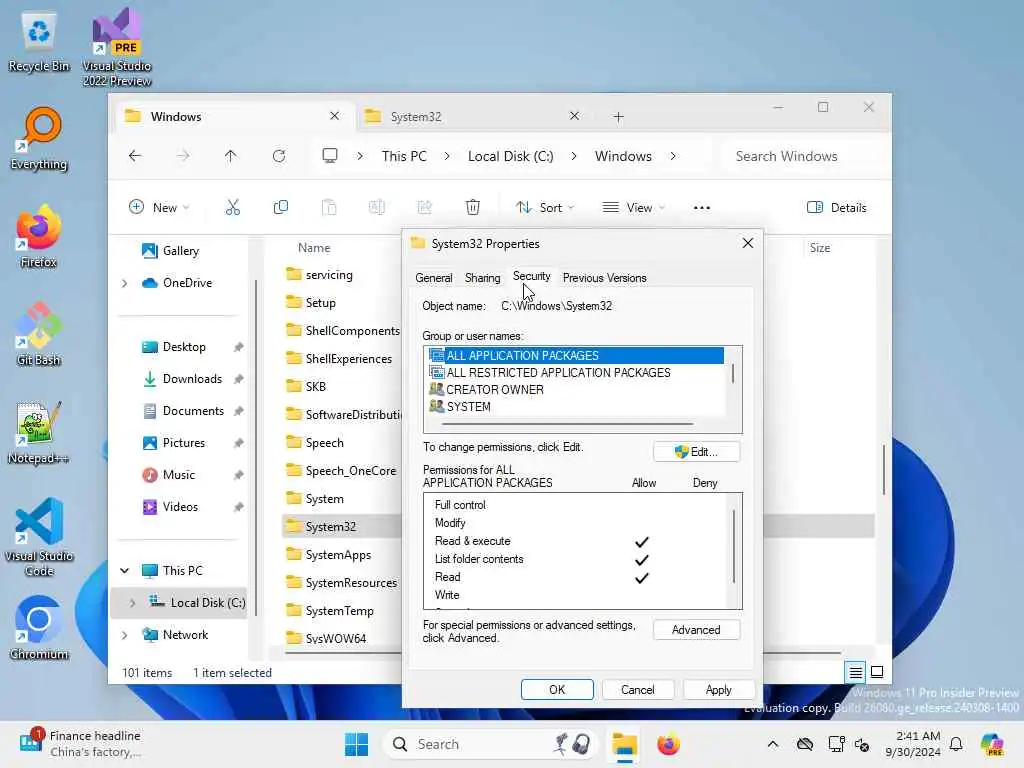Select the Speech_OneCore folder

351,471
